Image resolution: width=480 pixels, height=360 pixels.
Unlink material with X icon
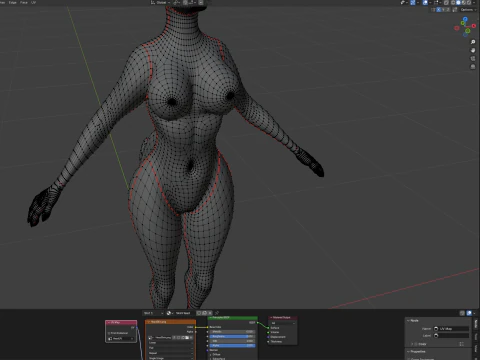210,313
